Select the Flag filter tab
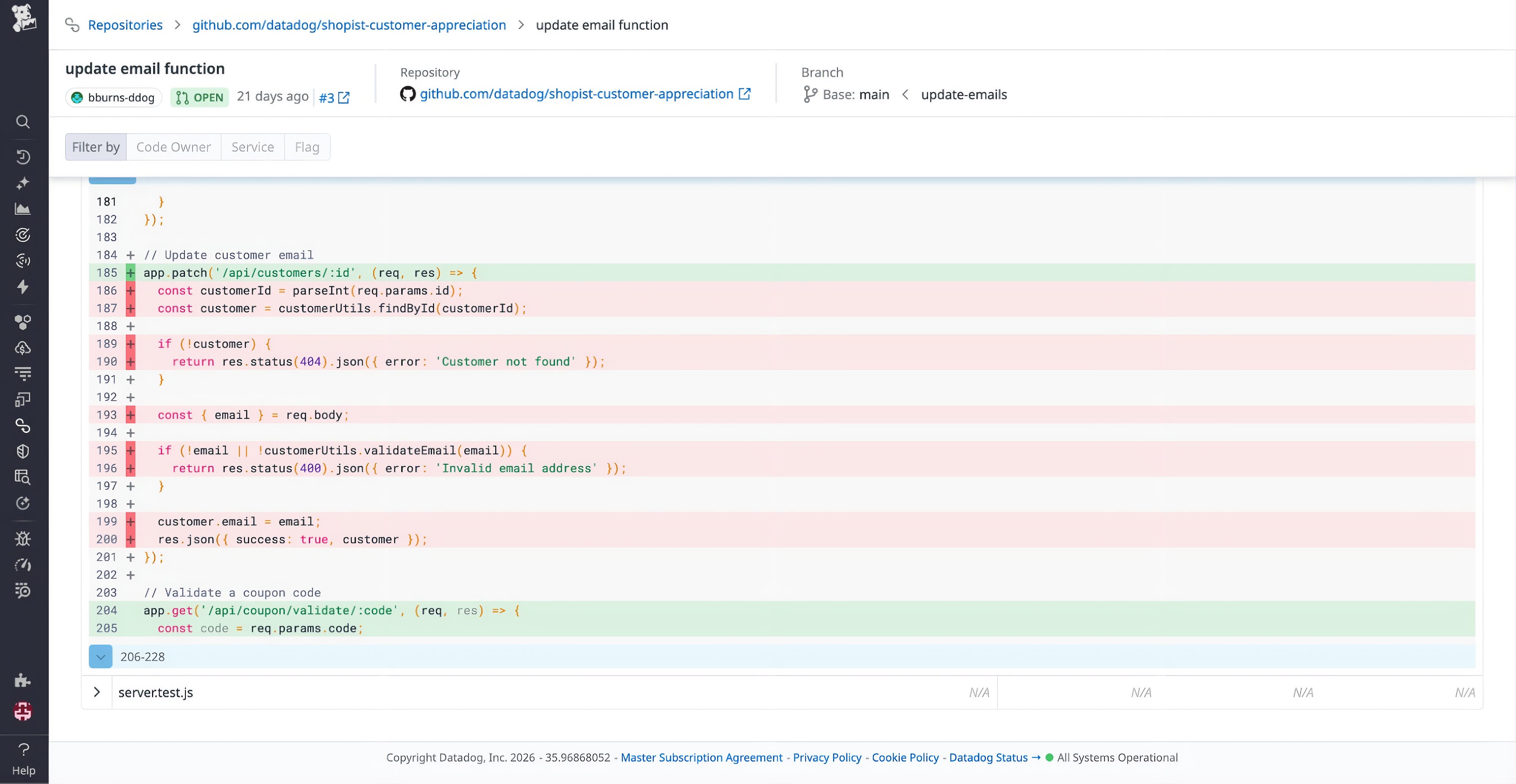Viewport: 1516px width, 784px height. point(307,147)
